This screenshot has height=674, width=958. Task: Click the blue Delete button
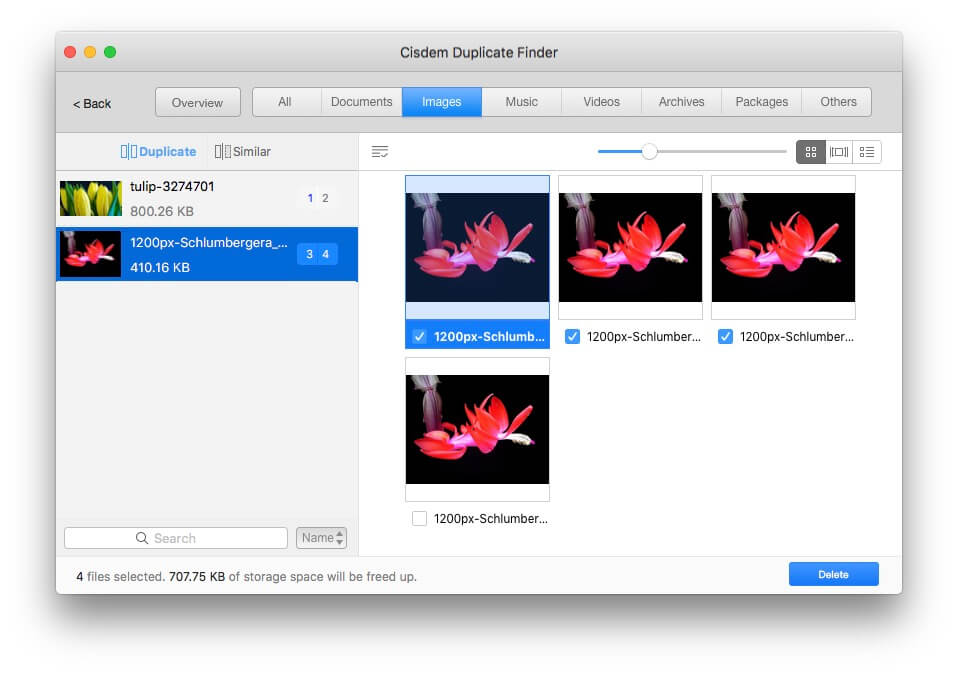(833, 574)
